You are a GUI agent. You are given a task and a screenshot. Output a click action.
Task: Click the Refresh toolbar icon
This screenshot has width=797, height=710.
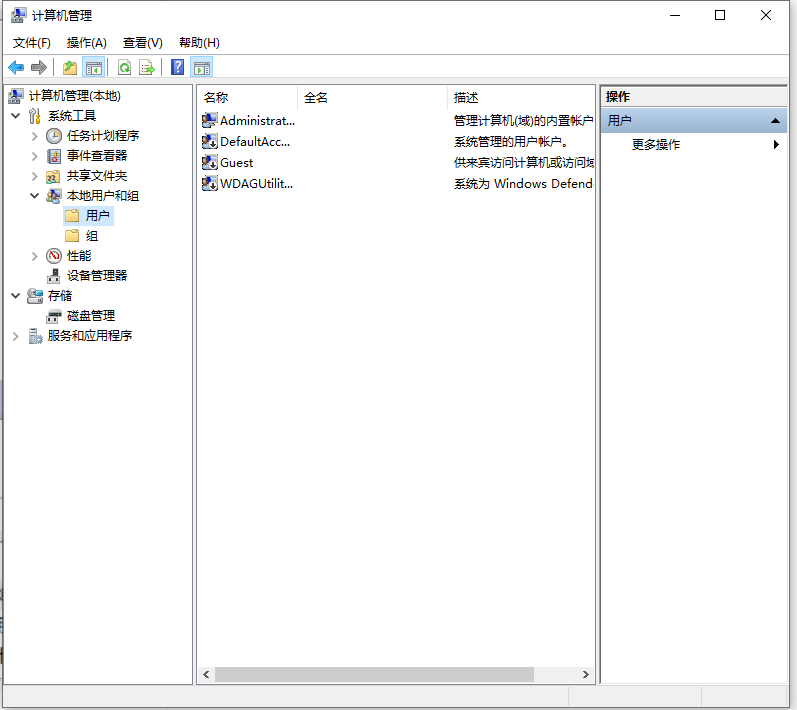coord(124,67)
